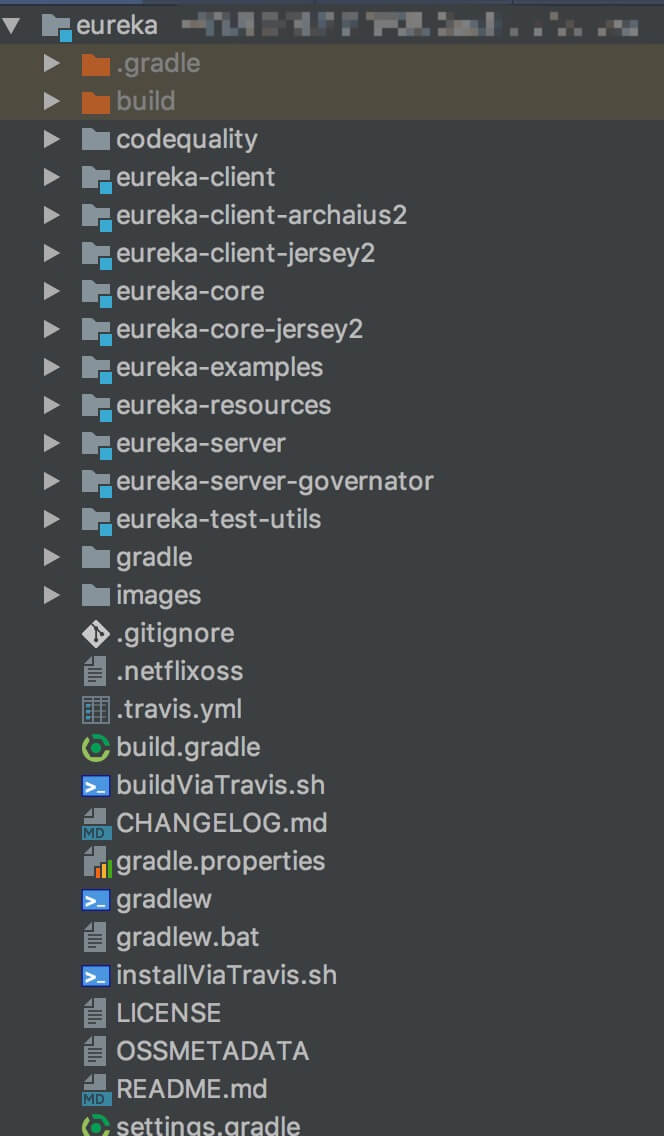Click the eureka-server module icon

(x=96, y=445)
